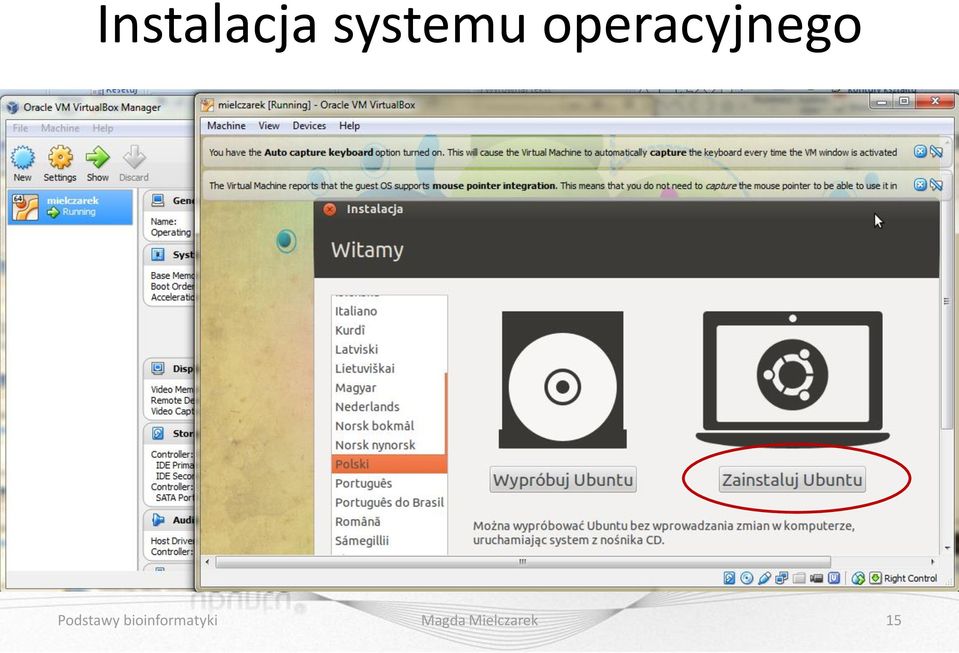Click the Right Control host key label

(910, 578)
